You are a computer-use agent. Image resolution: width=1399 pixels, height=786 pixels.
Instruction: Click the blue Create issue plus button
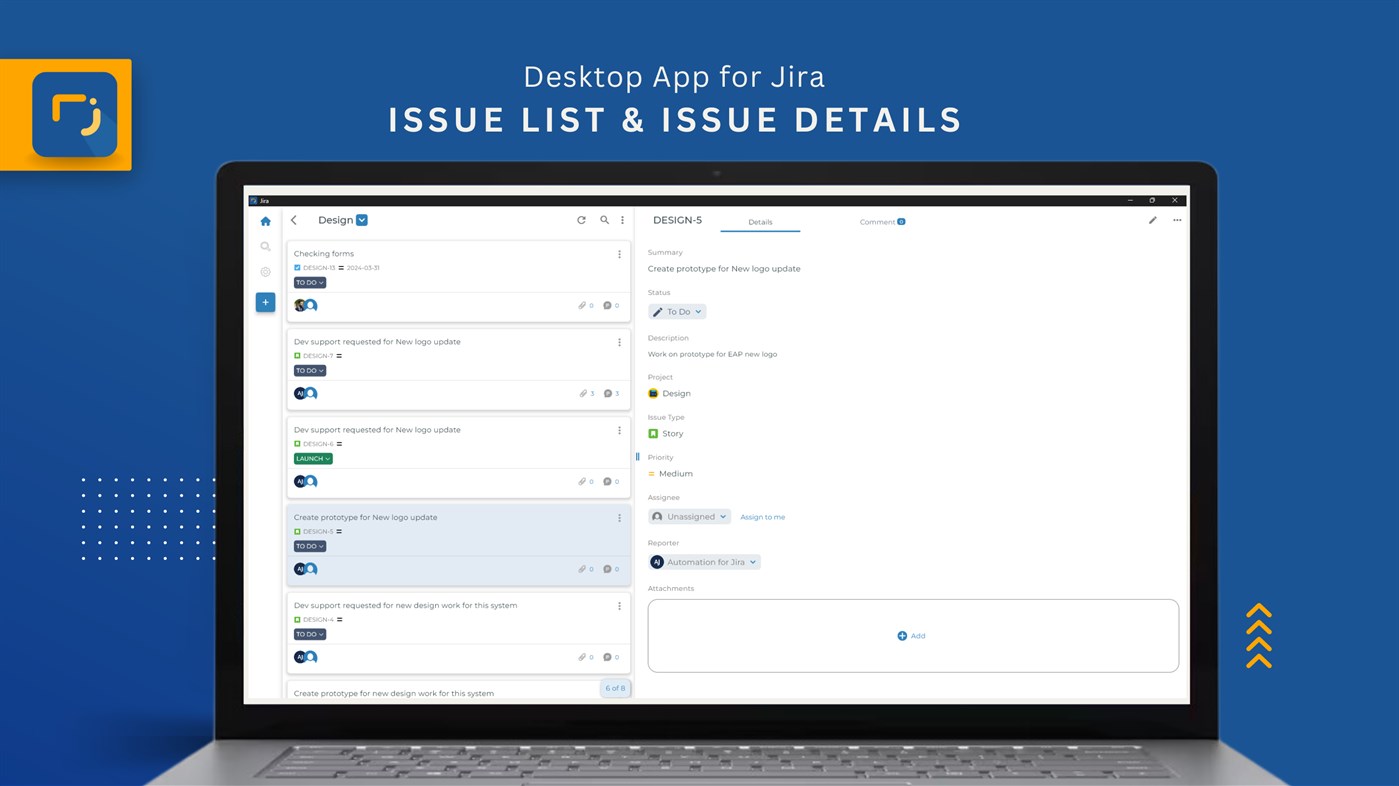click(264, 300)
